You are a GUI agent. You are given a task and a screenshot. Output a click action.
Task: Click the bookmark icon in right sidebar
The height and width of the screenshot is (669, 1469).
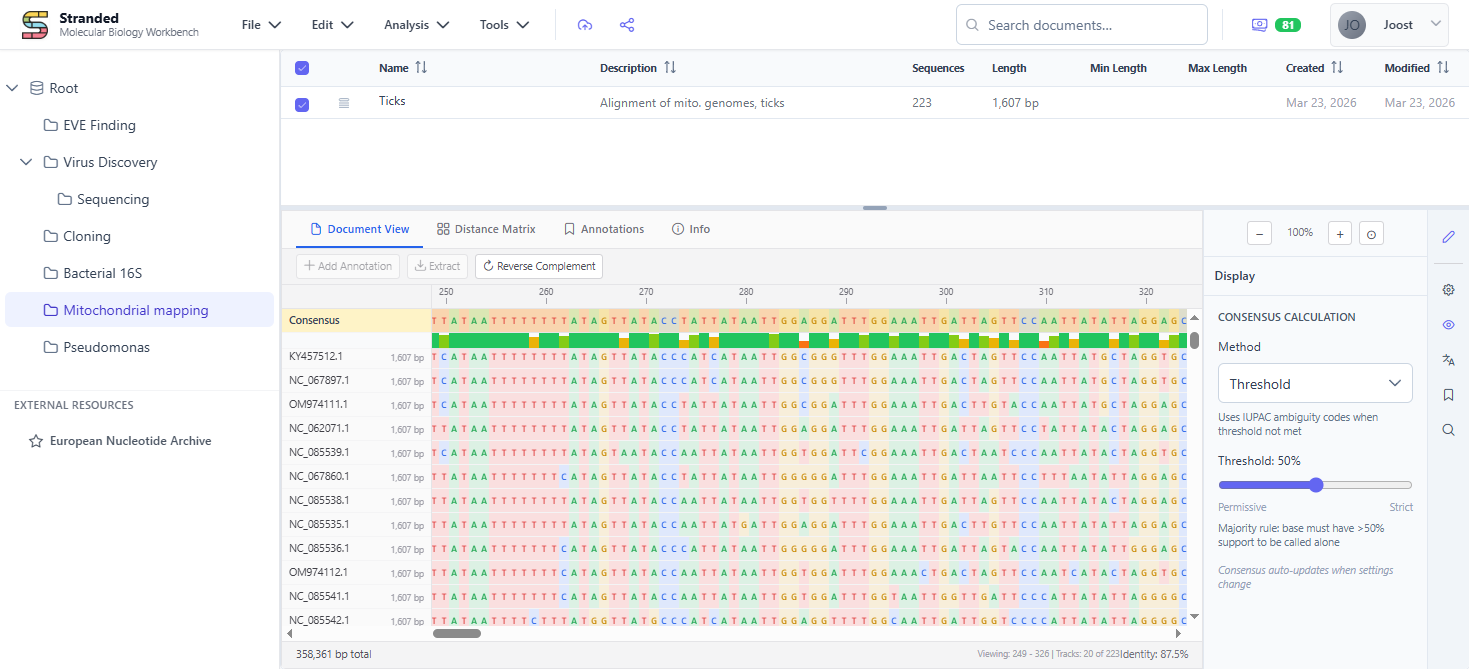coord(1448,394)
